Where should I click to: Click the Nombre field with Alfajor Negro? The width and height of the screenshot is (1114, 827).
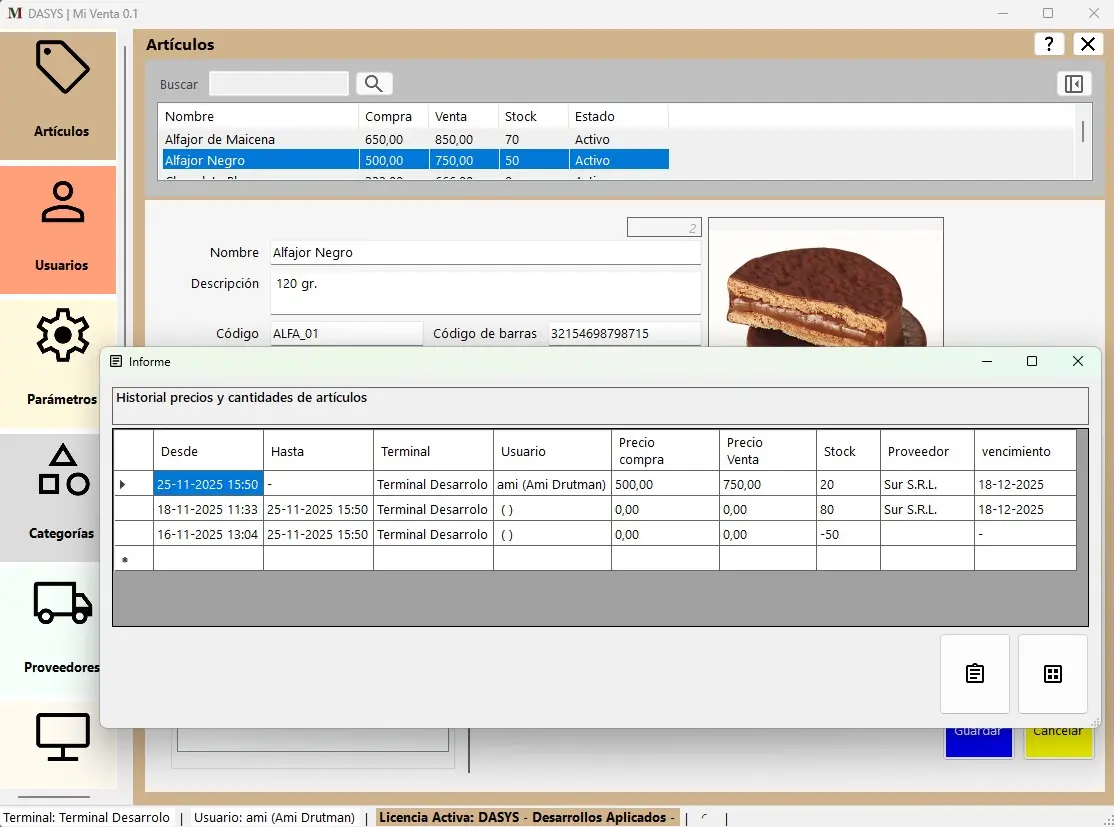(485, 253)
